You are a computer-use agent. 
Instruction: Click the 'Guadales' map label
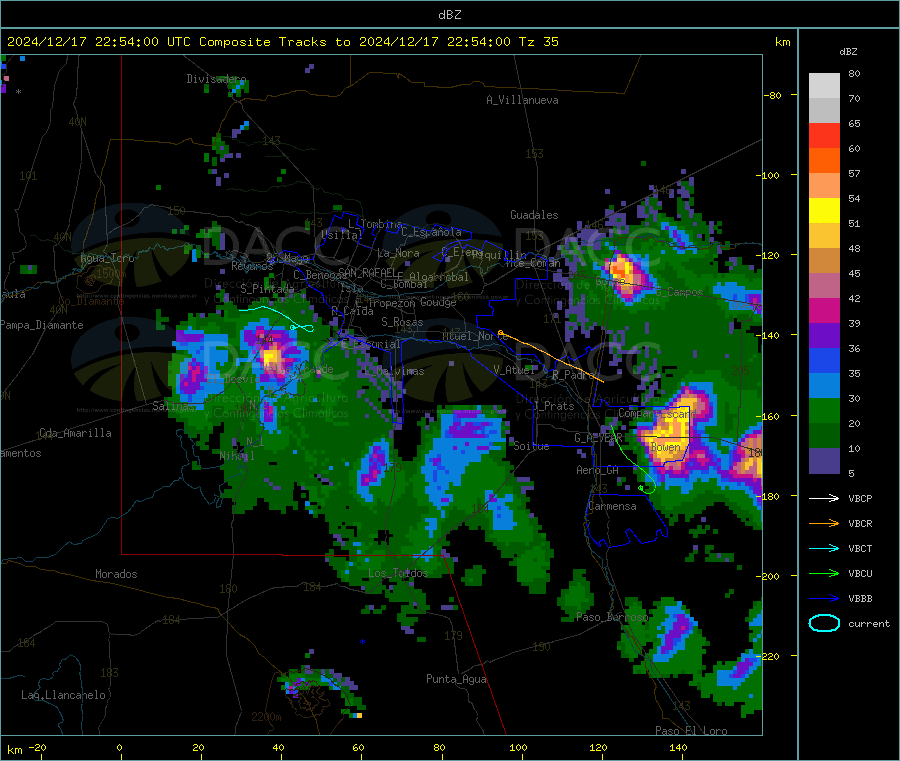click(534, 215)
